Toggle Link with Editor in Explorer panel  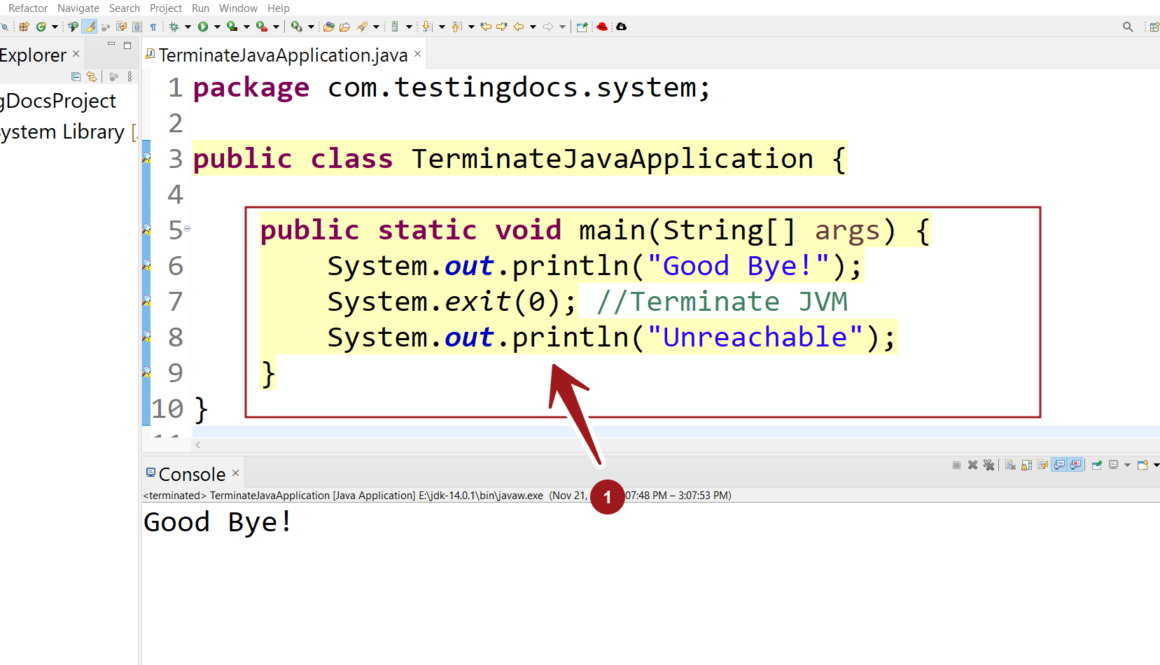pos(91,77)
